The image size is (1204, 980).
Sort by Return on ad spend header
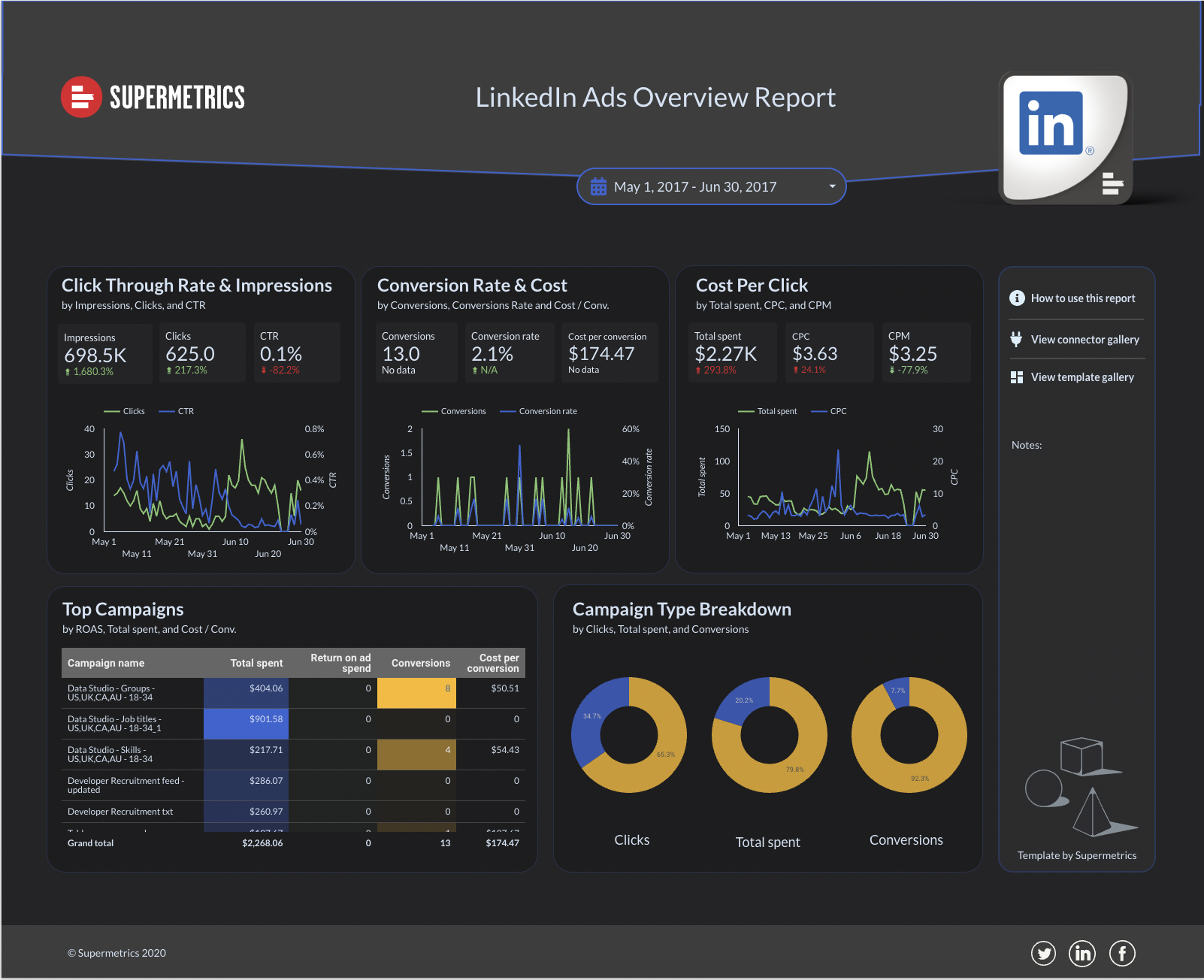click(340, 663)
